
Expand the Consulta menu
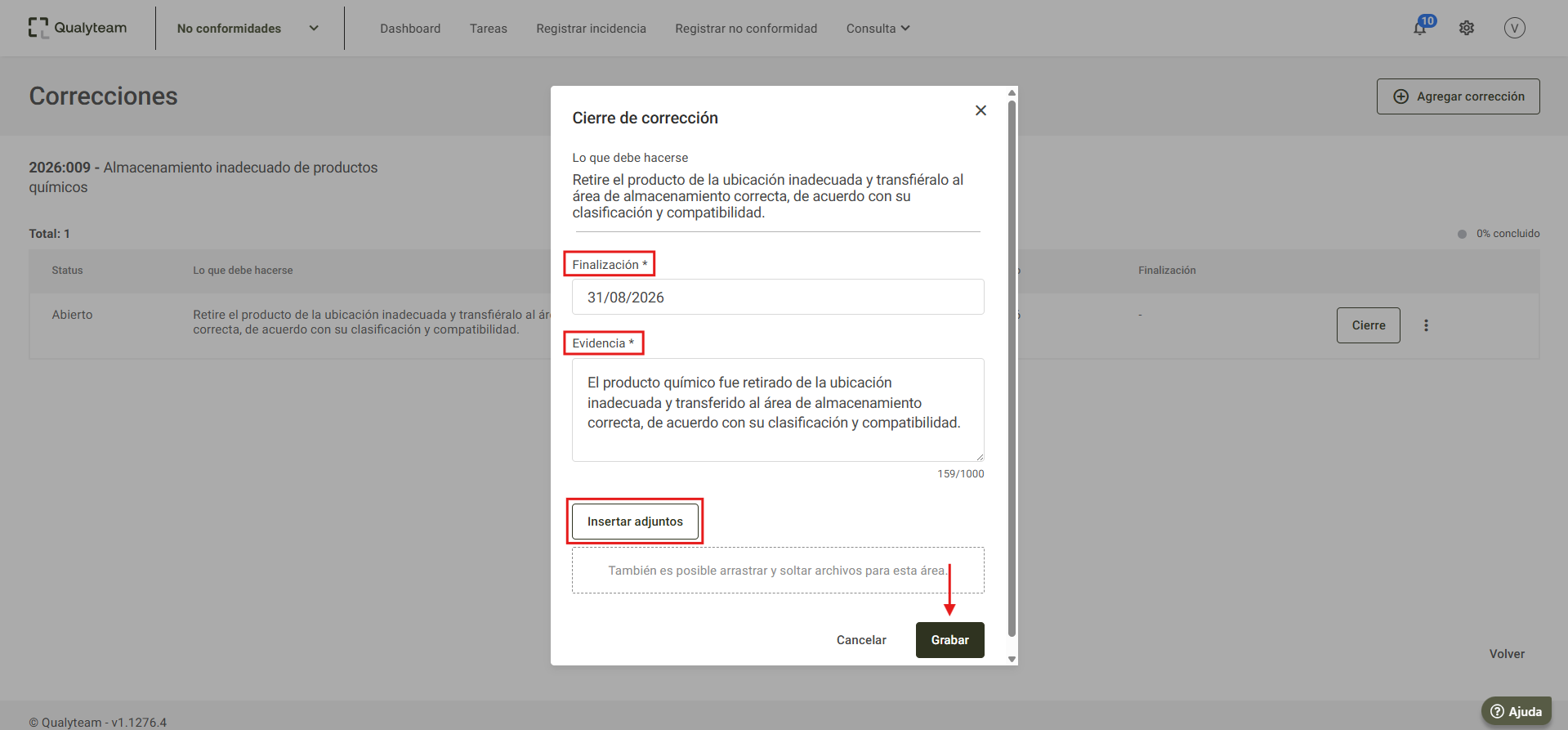pos(878,29)
